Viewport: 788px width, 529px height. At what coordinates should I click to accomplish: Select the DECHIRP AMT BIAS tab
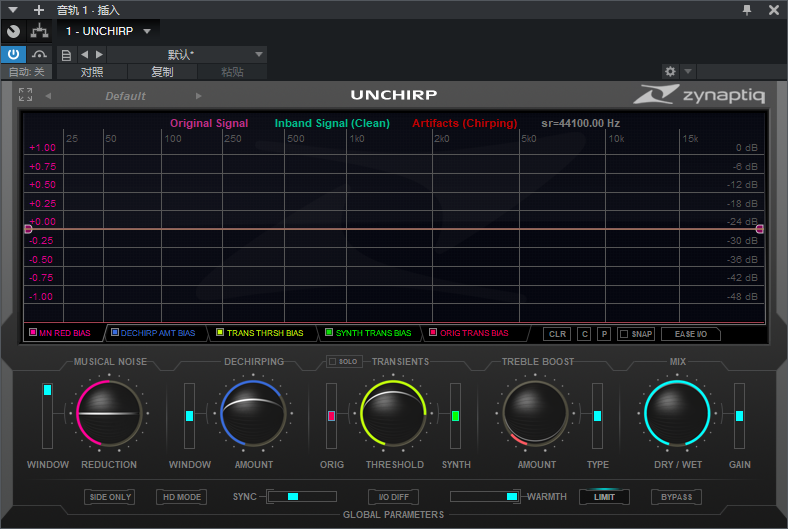pyautogui.click(x=157, y=333)
